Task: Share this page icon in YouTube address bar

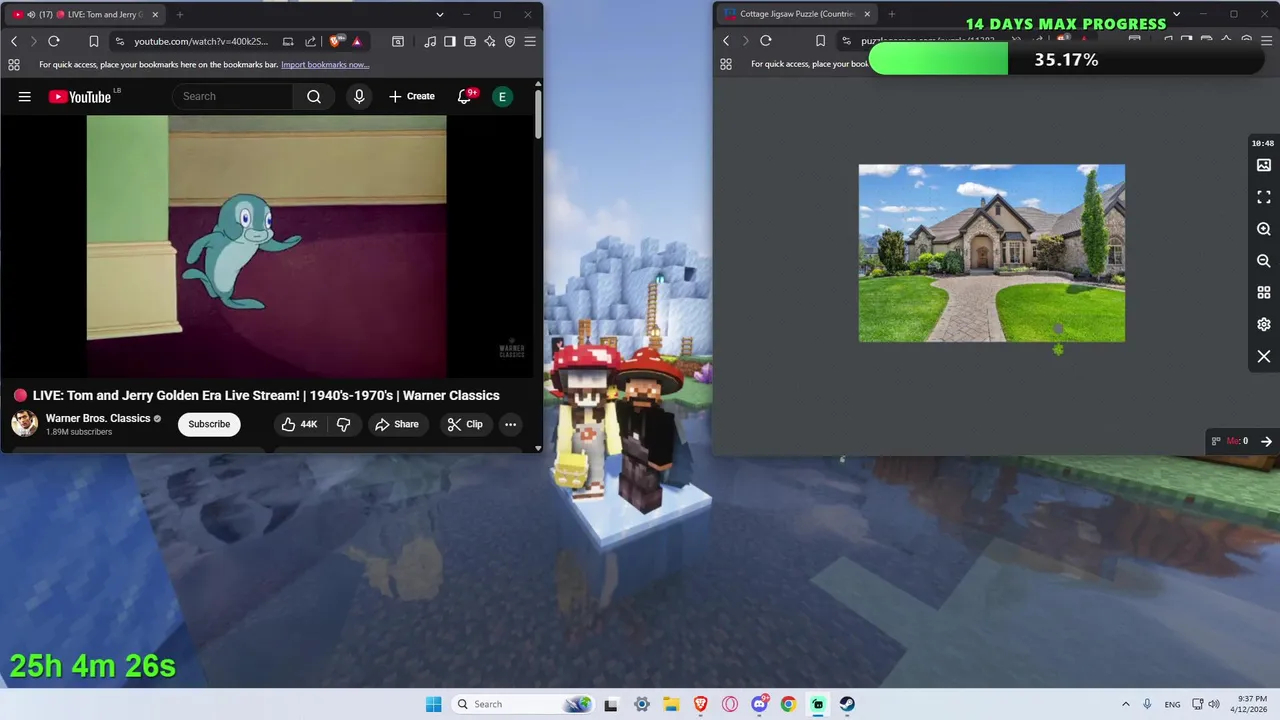Action: pyautogui.click(x=310, y=41)
